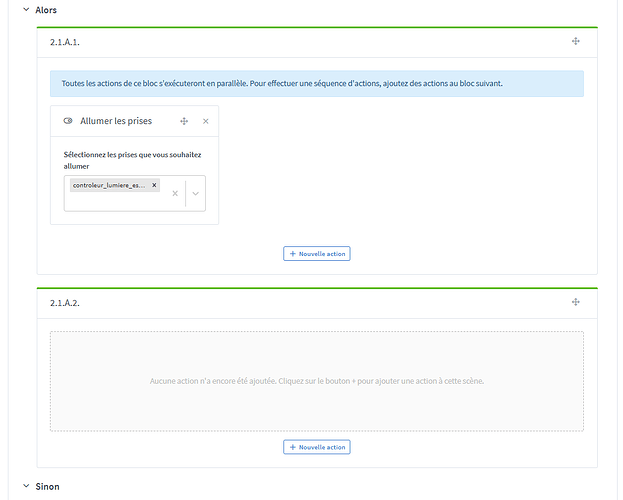
Task: Click the controleur_lumiere_es tag label
Action: (x=110, y=186)
